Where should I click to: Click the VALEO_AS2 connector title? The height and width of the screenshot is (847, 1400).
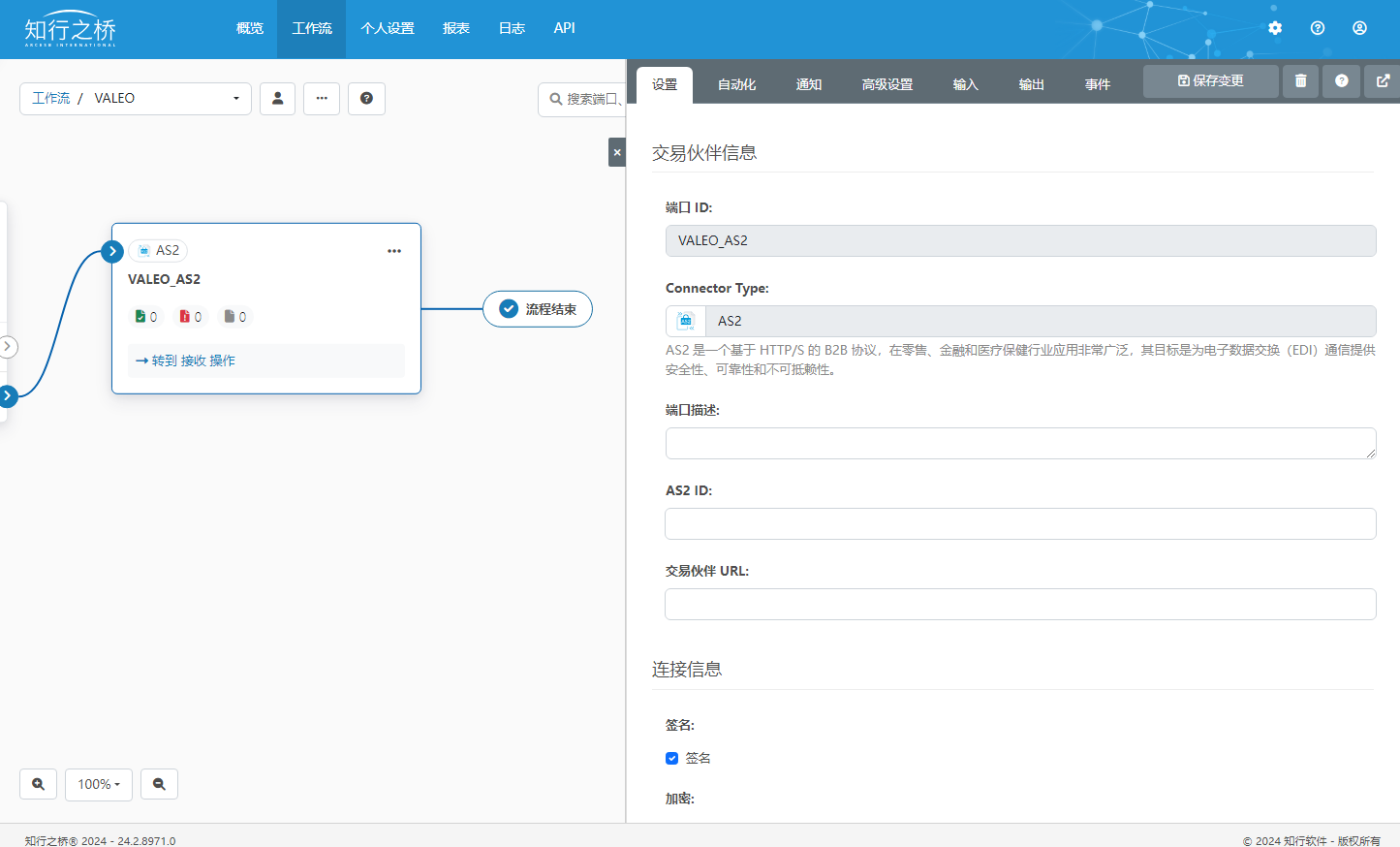coord(165,279)
